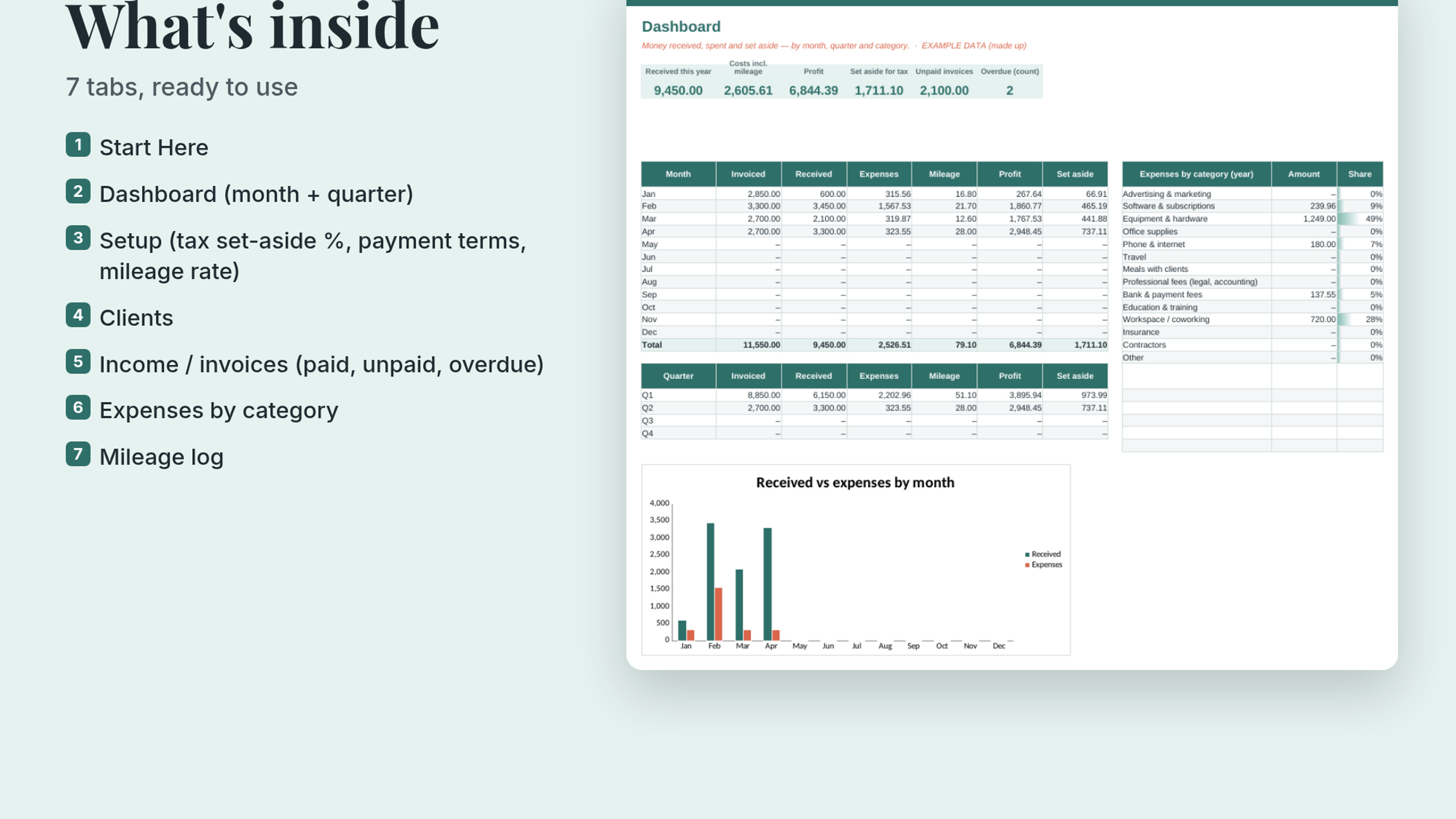Screen dimensions: 1456x819
Task: Click the 'Expenses by category' list item
Action: [x=219, y=411]
